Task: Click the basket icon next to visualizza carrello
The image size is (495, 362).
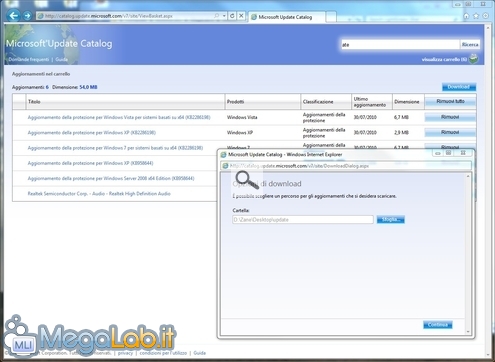Action: (473, 59)
